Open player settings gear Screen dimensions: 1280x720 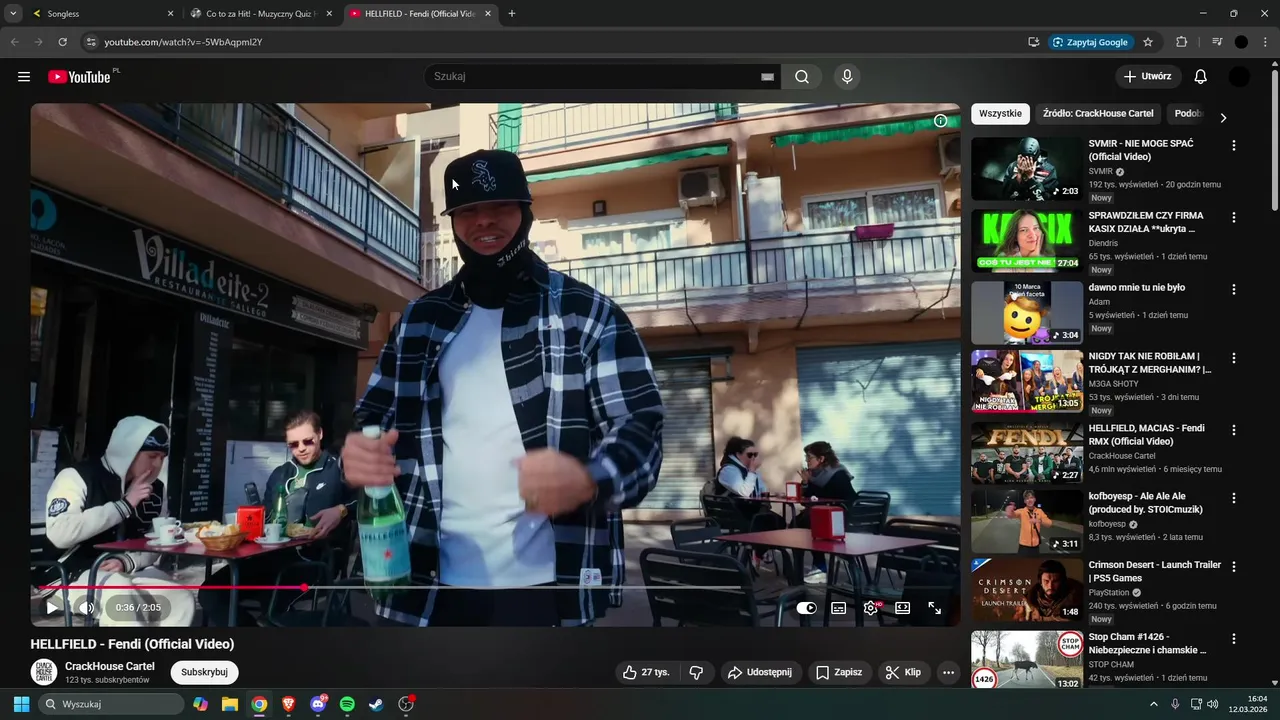coord(871,608)
